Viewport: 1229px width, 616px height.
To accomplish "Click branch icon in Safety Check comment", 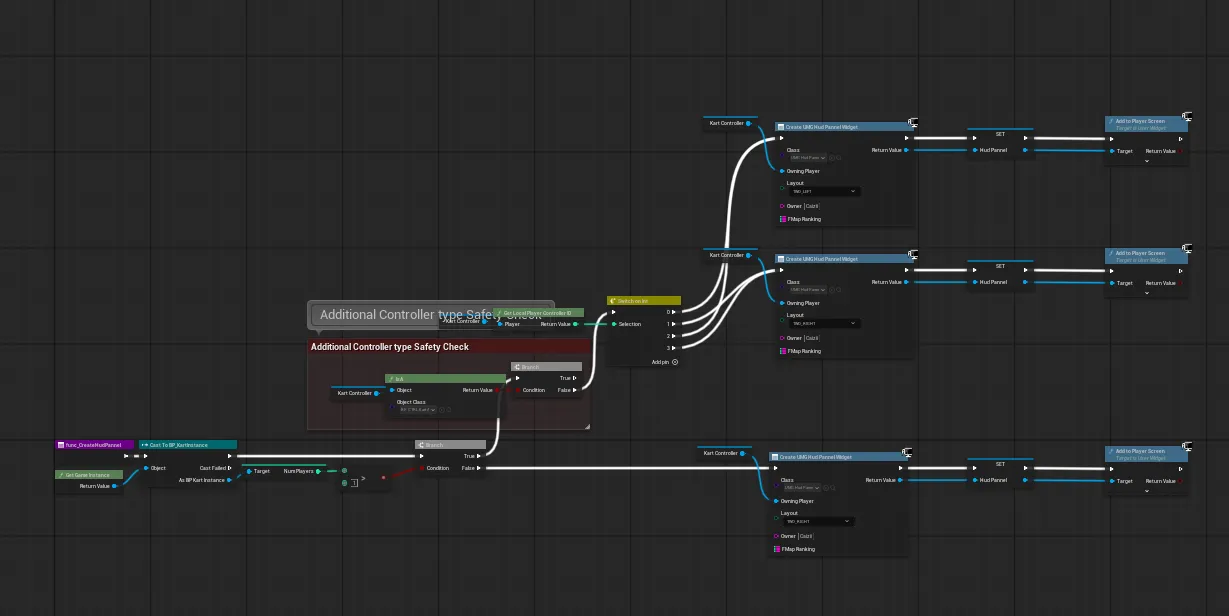I will click(x=516, y=367).
